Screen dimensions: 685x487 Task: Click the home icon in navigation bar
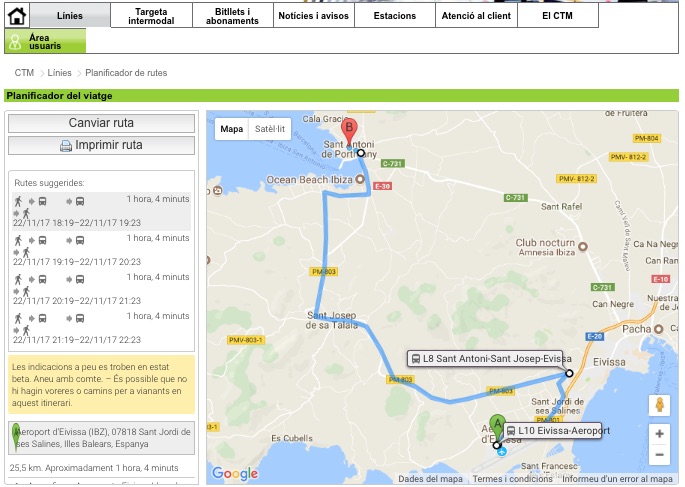17,16
